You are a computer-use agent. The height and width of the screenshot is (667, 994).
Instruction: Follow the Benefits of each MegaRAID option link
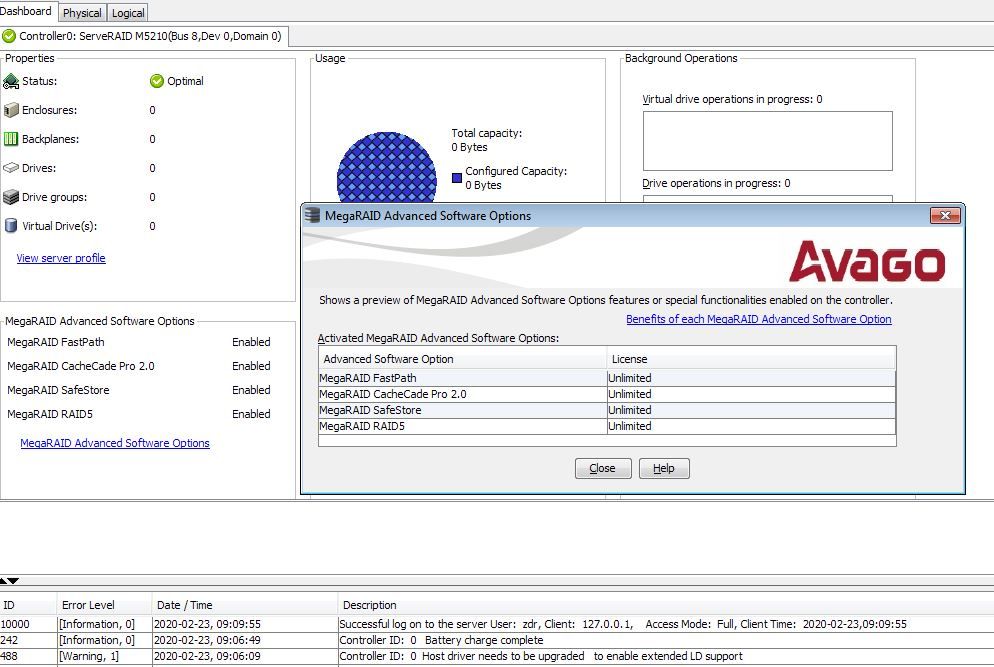tap(758, 319)
